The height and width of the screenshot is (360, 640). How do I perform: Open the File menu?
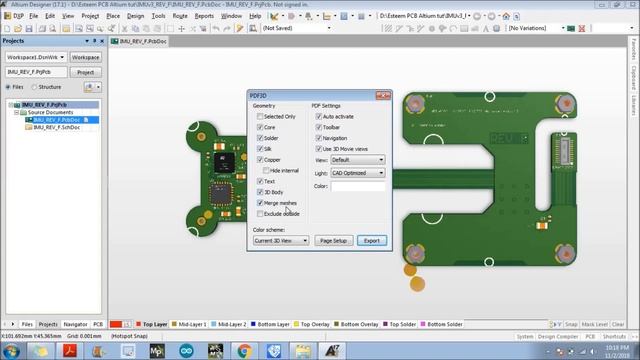point(33,16)
